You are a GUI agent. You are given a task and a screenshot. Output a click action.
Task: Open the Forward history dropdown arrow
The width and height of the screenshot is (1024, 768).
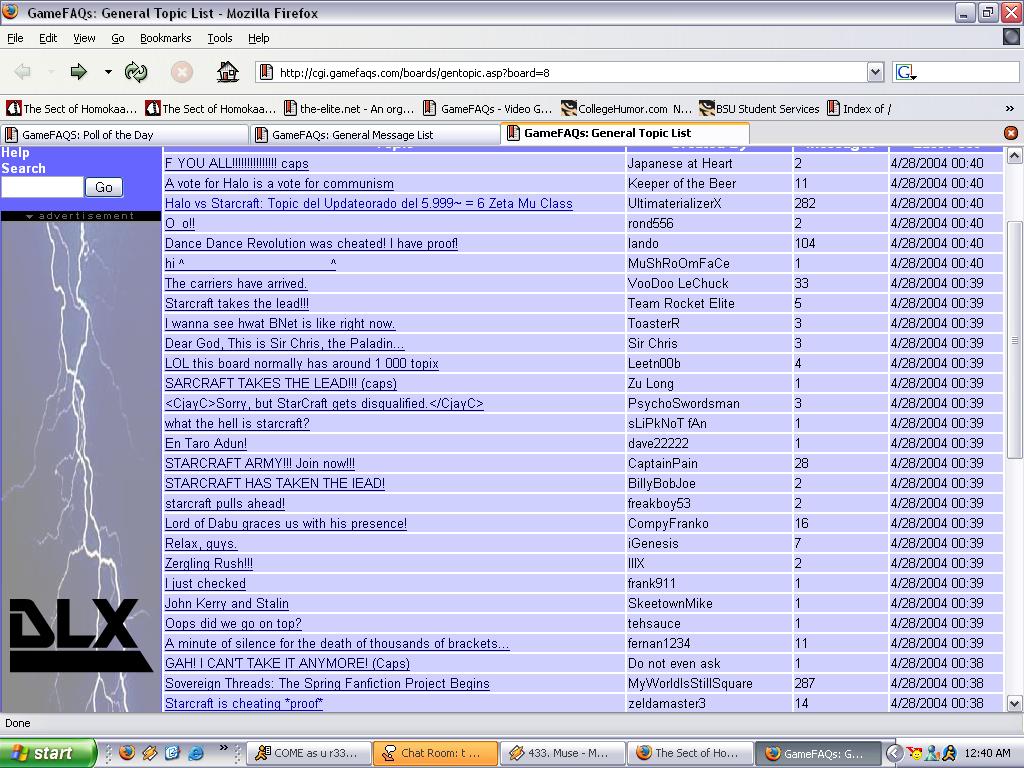(108, 72)
